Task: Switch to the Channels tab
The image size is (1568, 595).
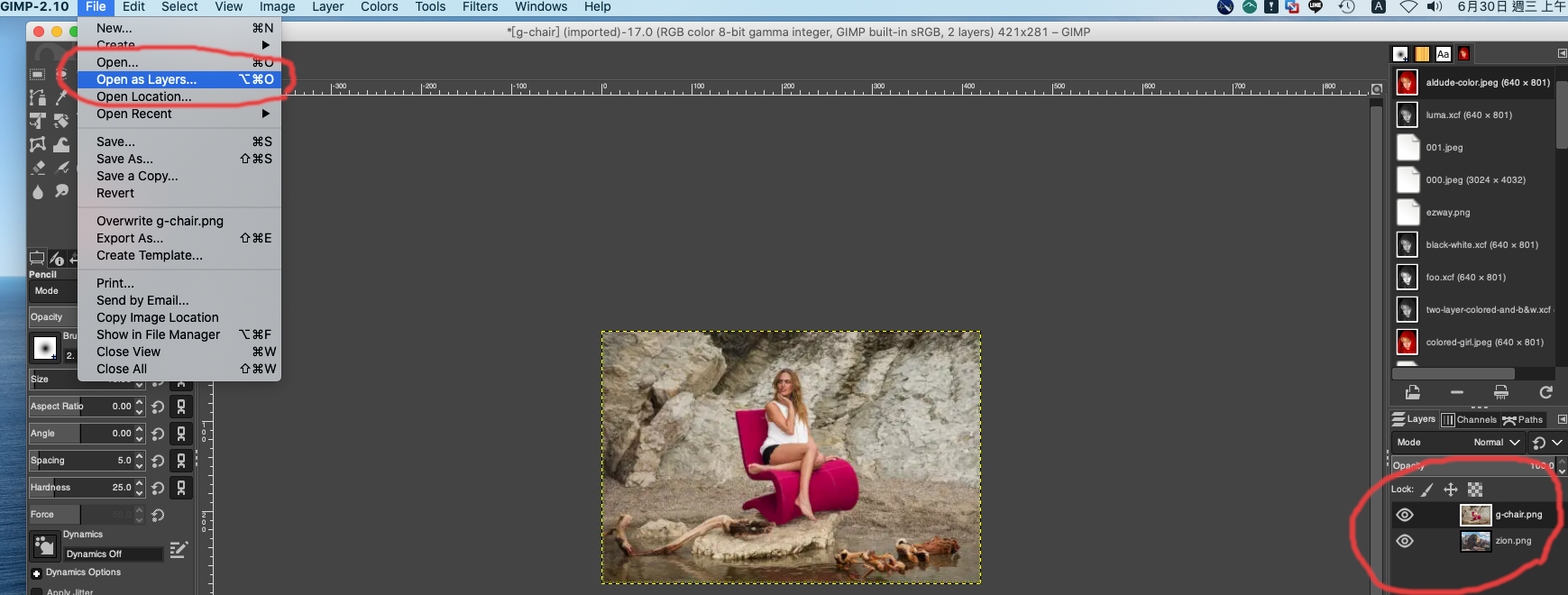Action: [x=1469, y=419]
